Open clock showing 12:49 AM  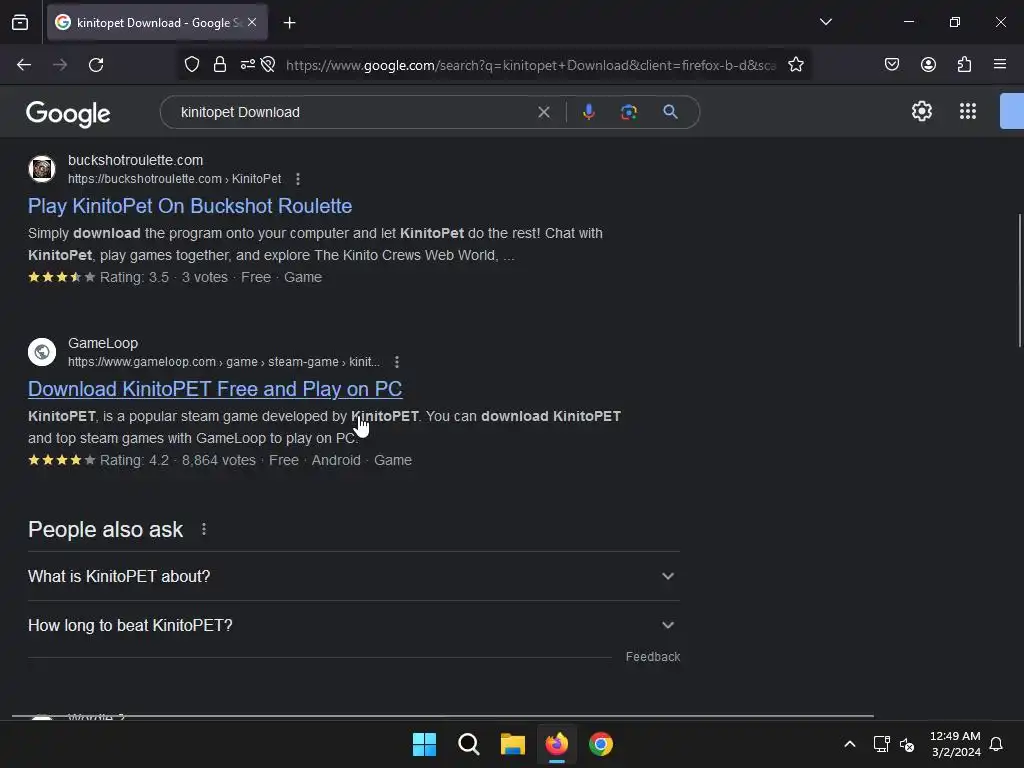click(x=955, y=744)
